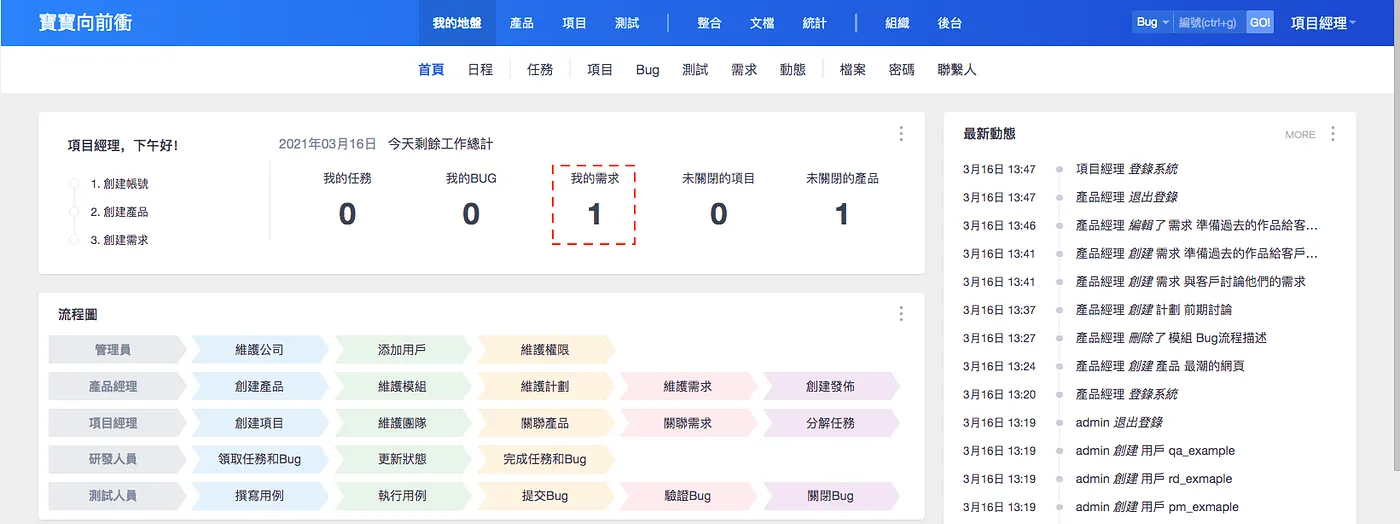Click the 提交Bug flow step
The image size is (1400, 524).
pyautogui.click(x=545, y=496)
